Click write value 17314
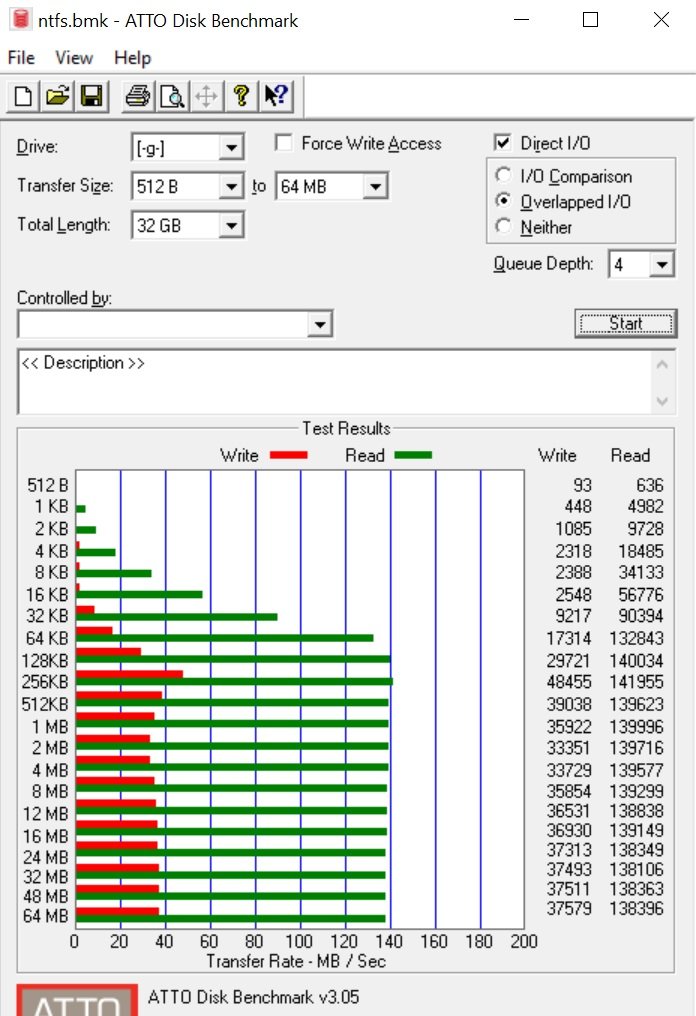 [569, 638]
